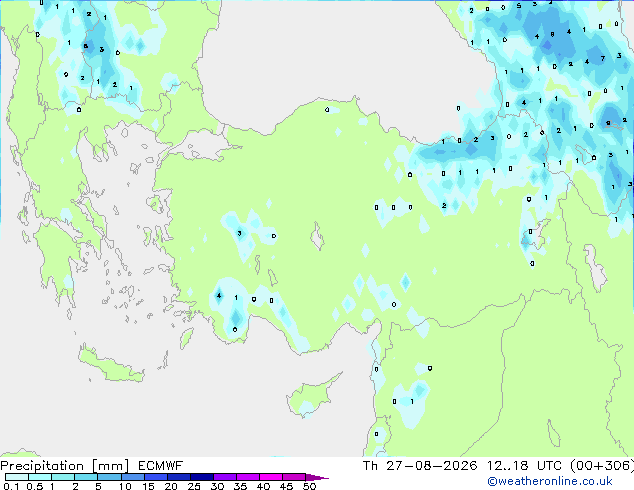Click the forecast date 'Th 27-08-2026'

[420, 466]
